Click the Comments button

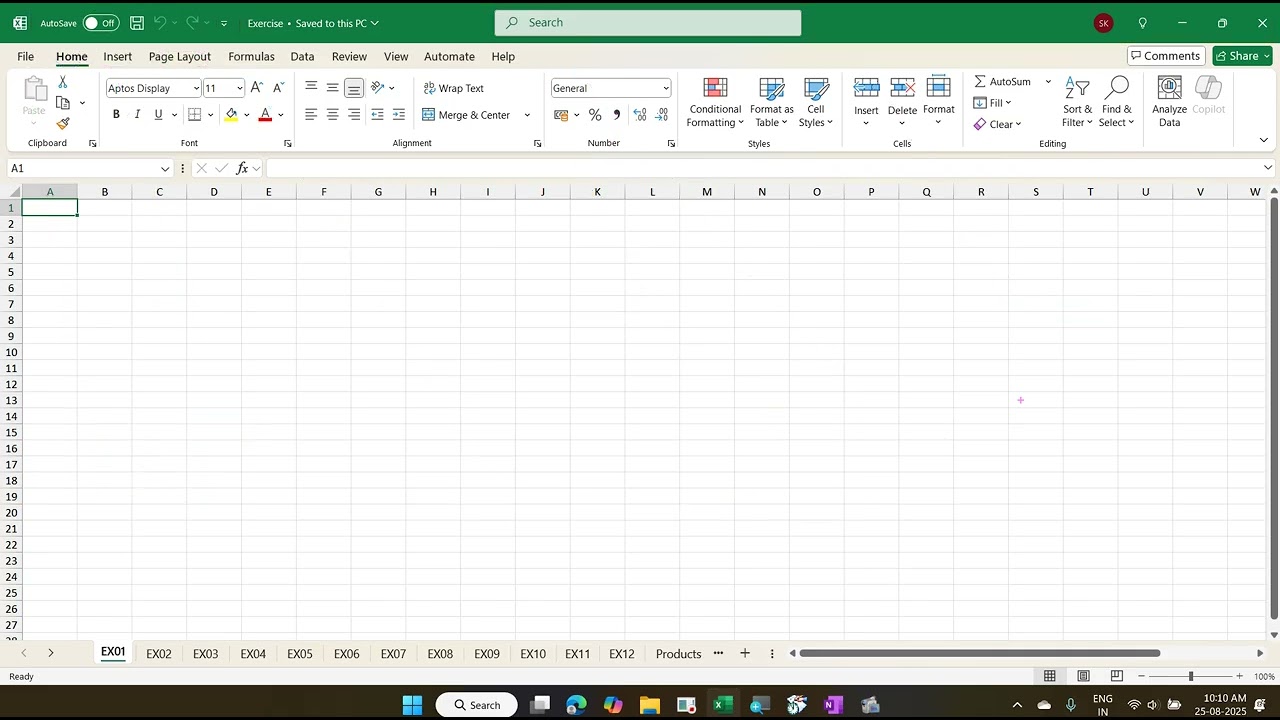pyautogui.click(x=1166, y=56)
